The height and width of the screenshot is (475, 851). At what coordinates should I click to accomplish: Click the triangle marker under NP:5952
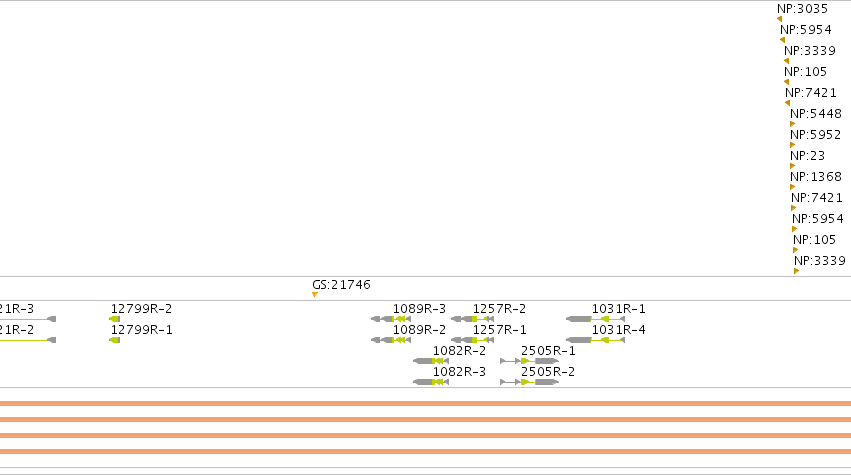pos(792,145)
